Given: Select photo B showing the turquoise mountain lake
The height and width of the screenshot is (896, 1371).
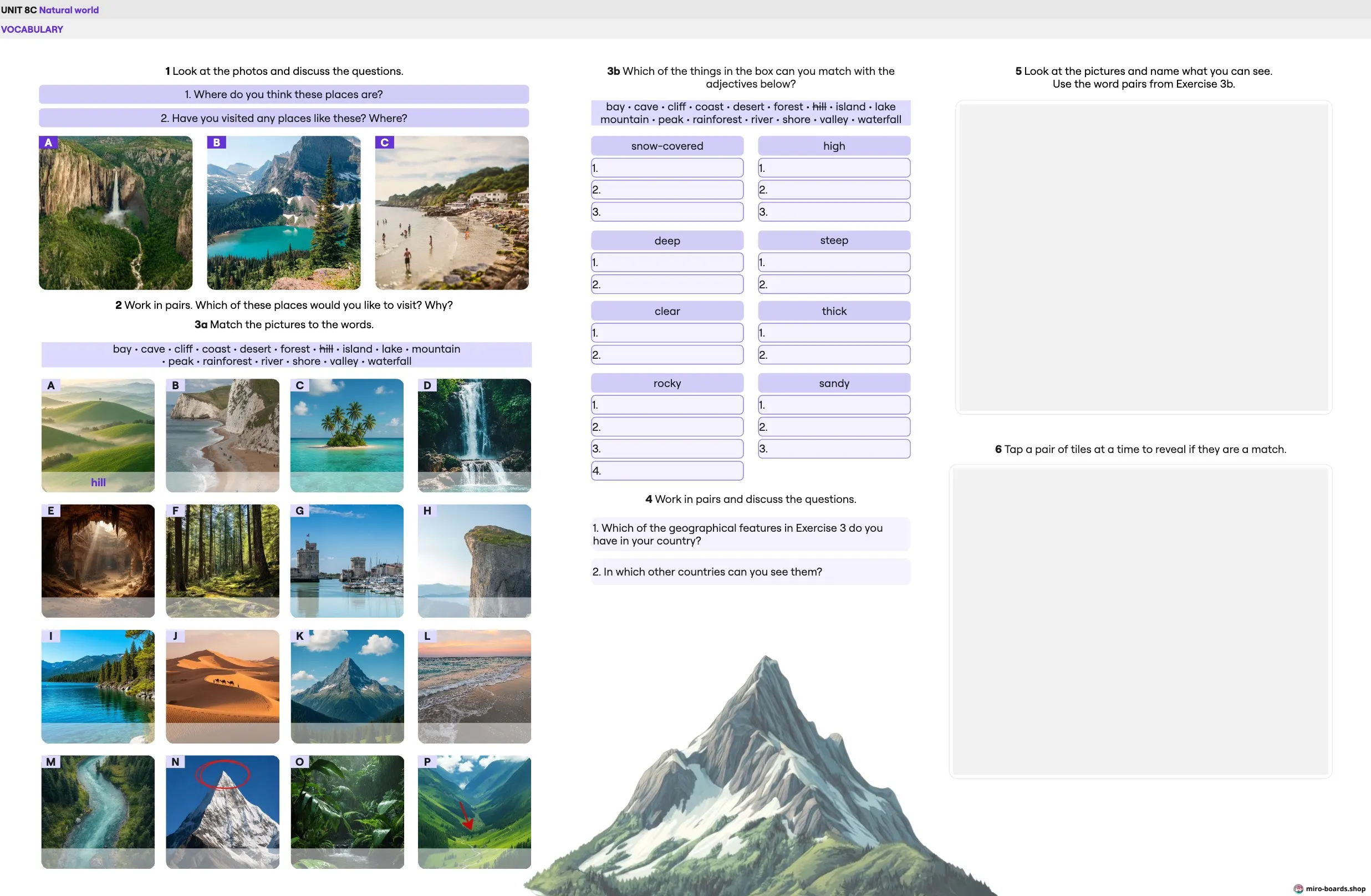Looking at the screenshot, I should click(x=283, y=212).
